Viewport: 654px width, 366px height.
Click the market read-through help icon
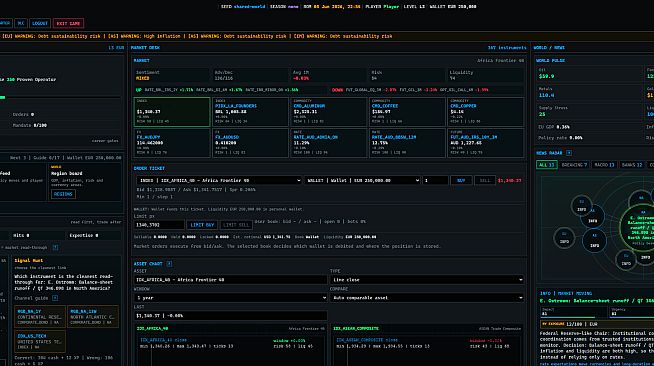tap(55, 248)
